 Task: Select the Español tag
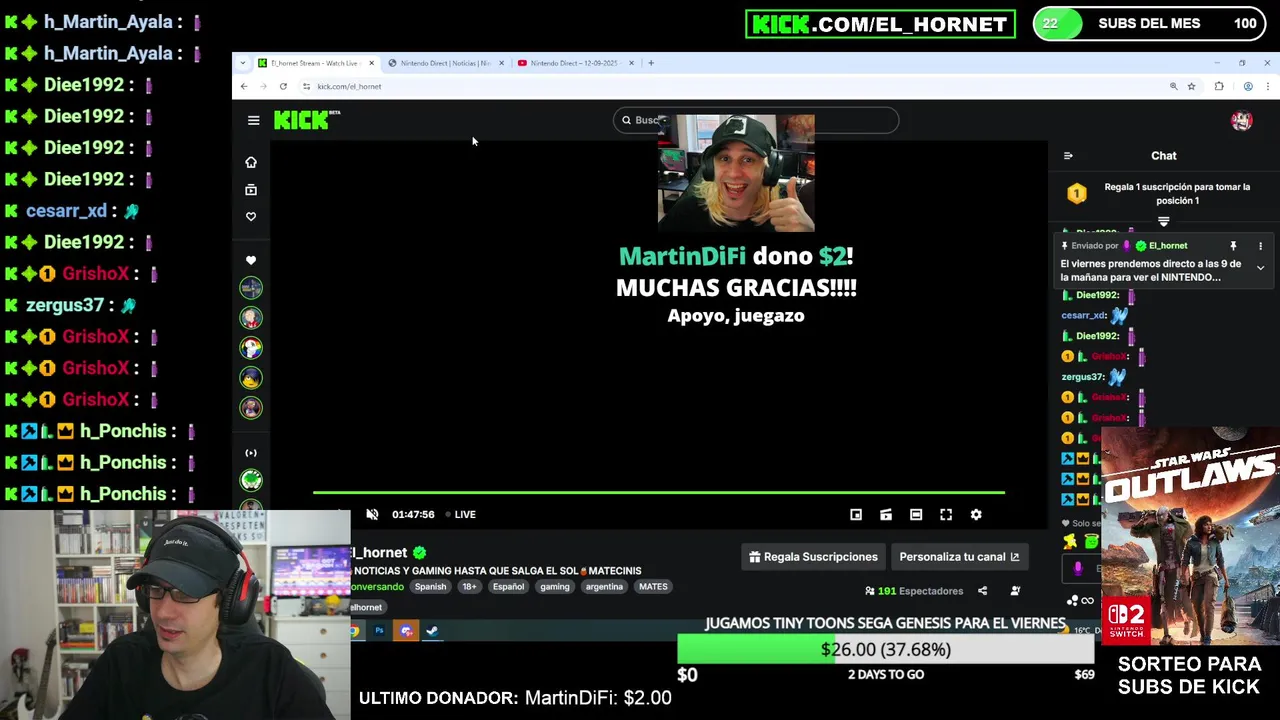tap(508, 587)
